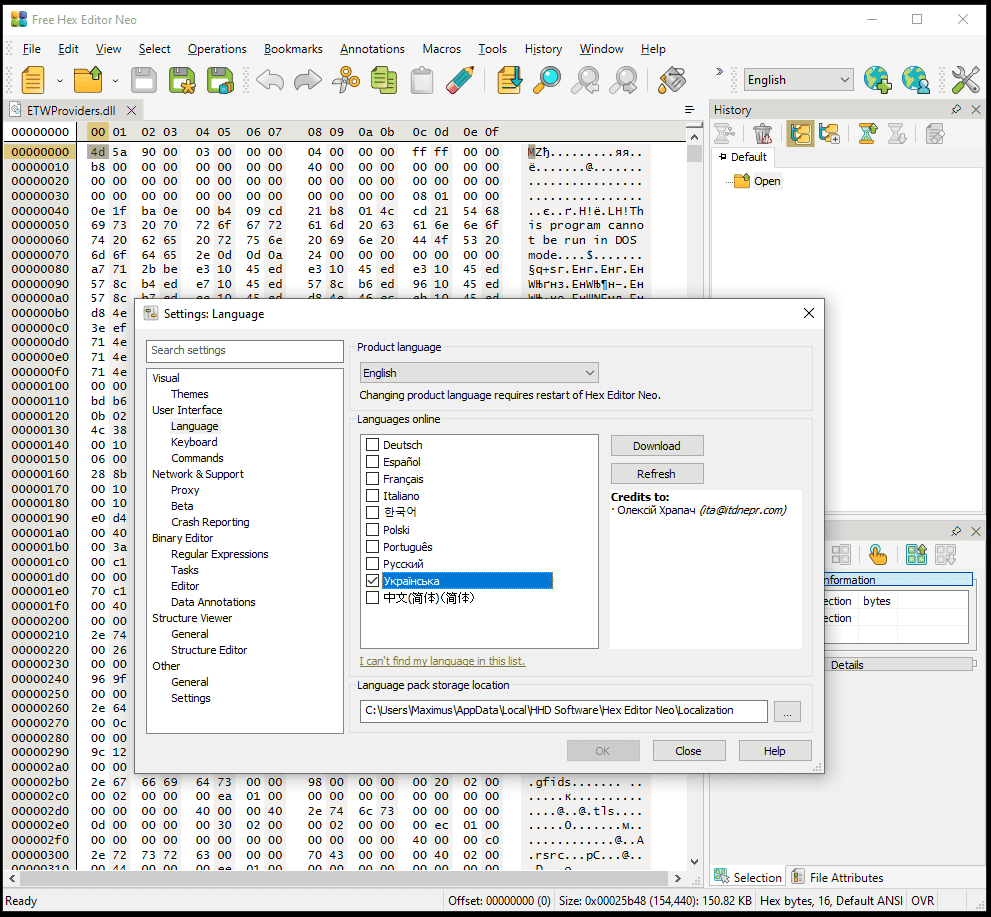Click the trash icon in History panel
The image size is (991, 917).
762,134
